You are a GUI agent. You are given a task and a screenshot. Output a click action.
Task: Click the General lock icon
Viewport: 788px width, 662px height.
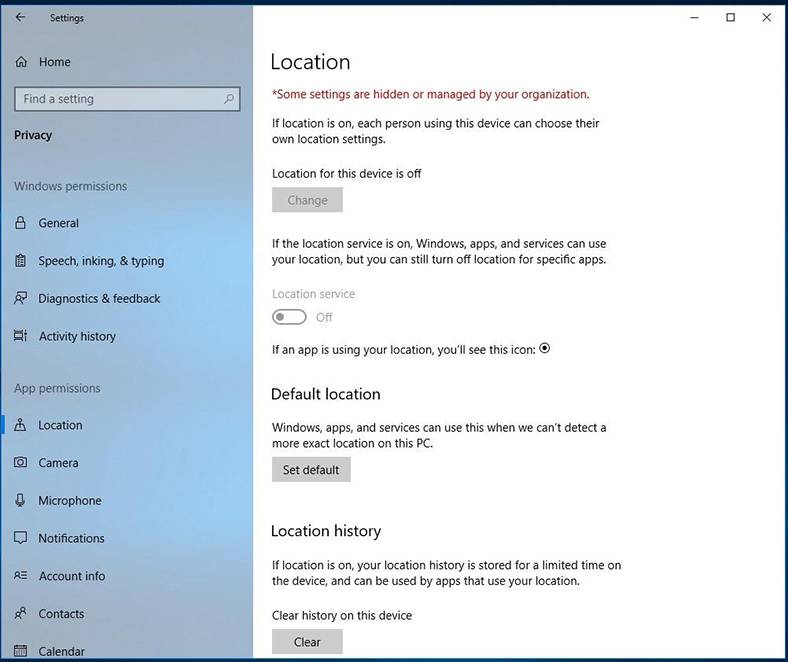click(x=20, y=223)
